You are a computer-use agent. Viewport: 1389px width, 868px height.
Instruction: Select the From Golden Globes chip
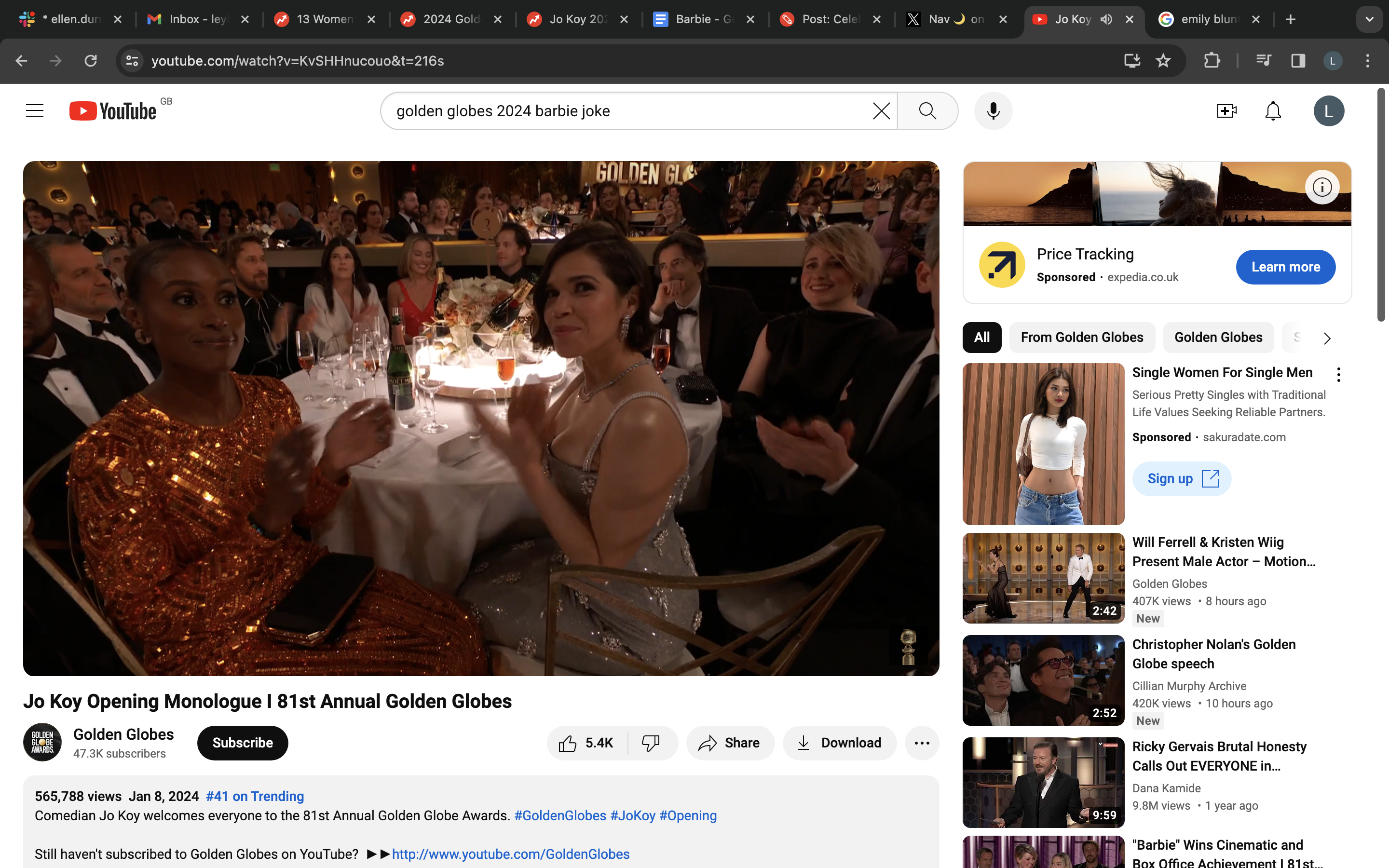click(1081, 338)
